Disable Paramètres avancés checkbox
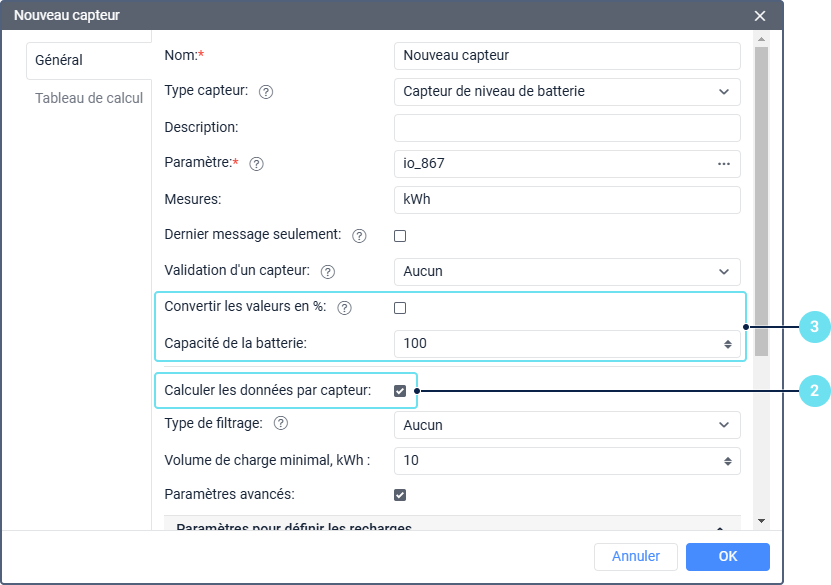 pyautogui.click(x=400, y=495)
